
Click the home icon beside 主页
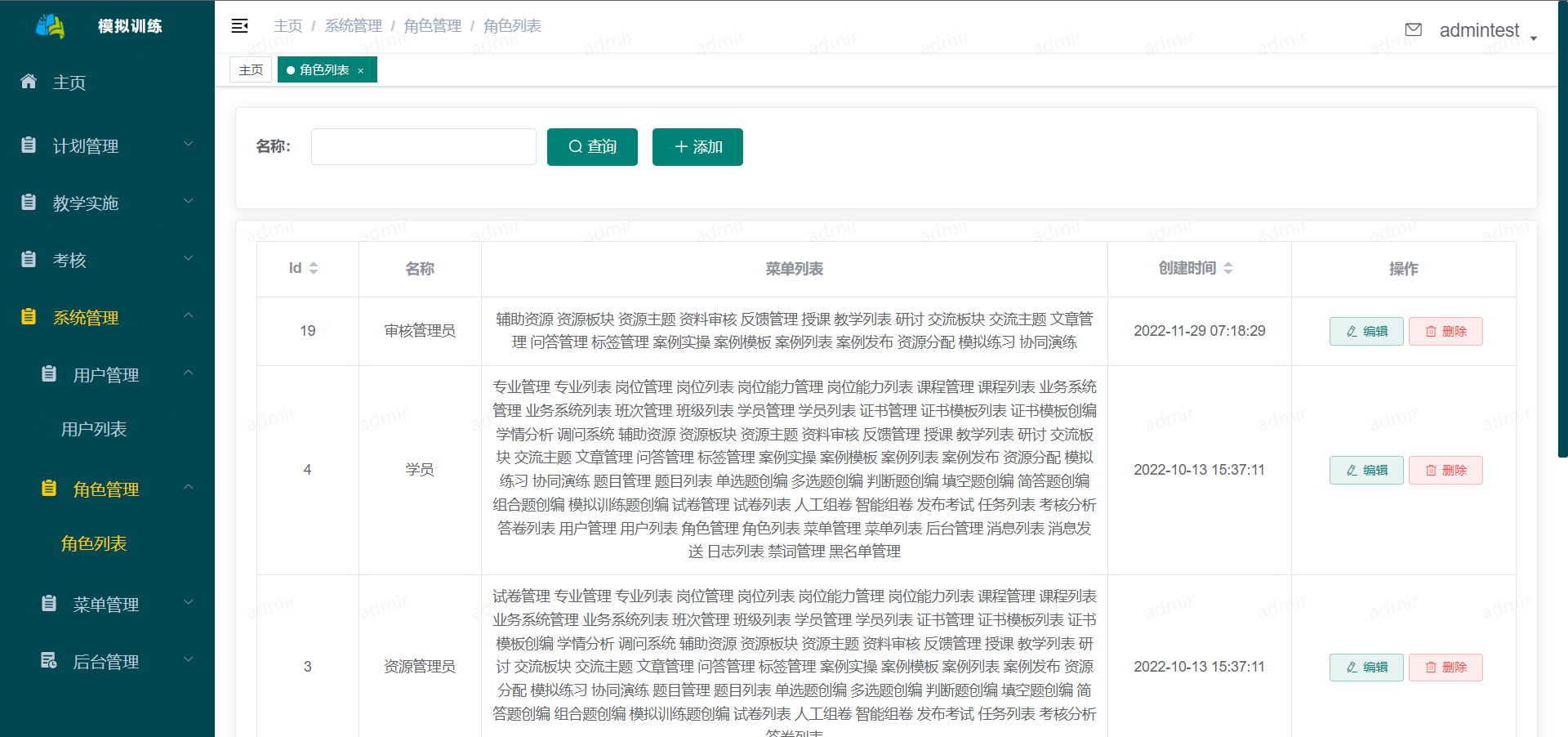click(28, 81)
